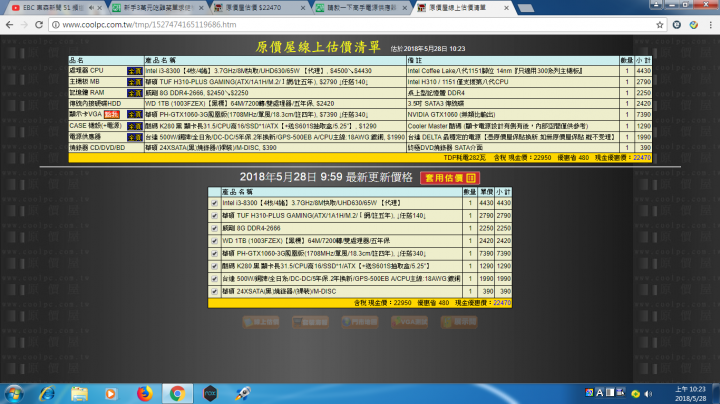Screen dimensions: 720x404
Task: Uncheck the WD 1TB (1003FZEX) checkbox
Action: coord(214,241)
